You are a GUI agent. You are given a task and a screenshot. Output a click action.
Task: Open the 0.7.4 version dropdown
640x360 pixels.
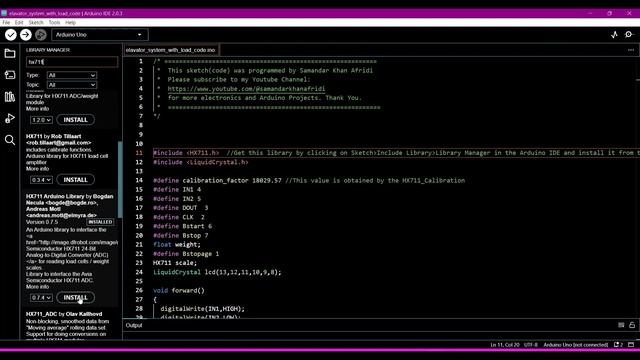tap(41, 298)
